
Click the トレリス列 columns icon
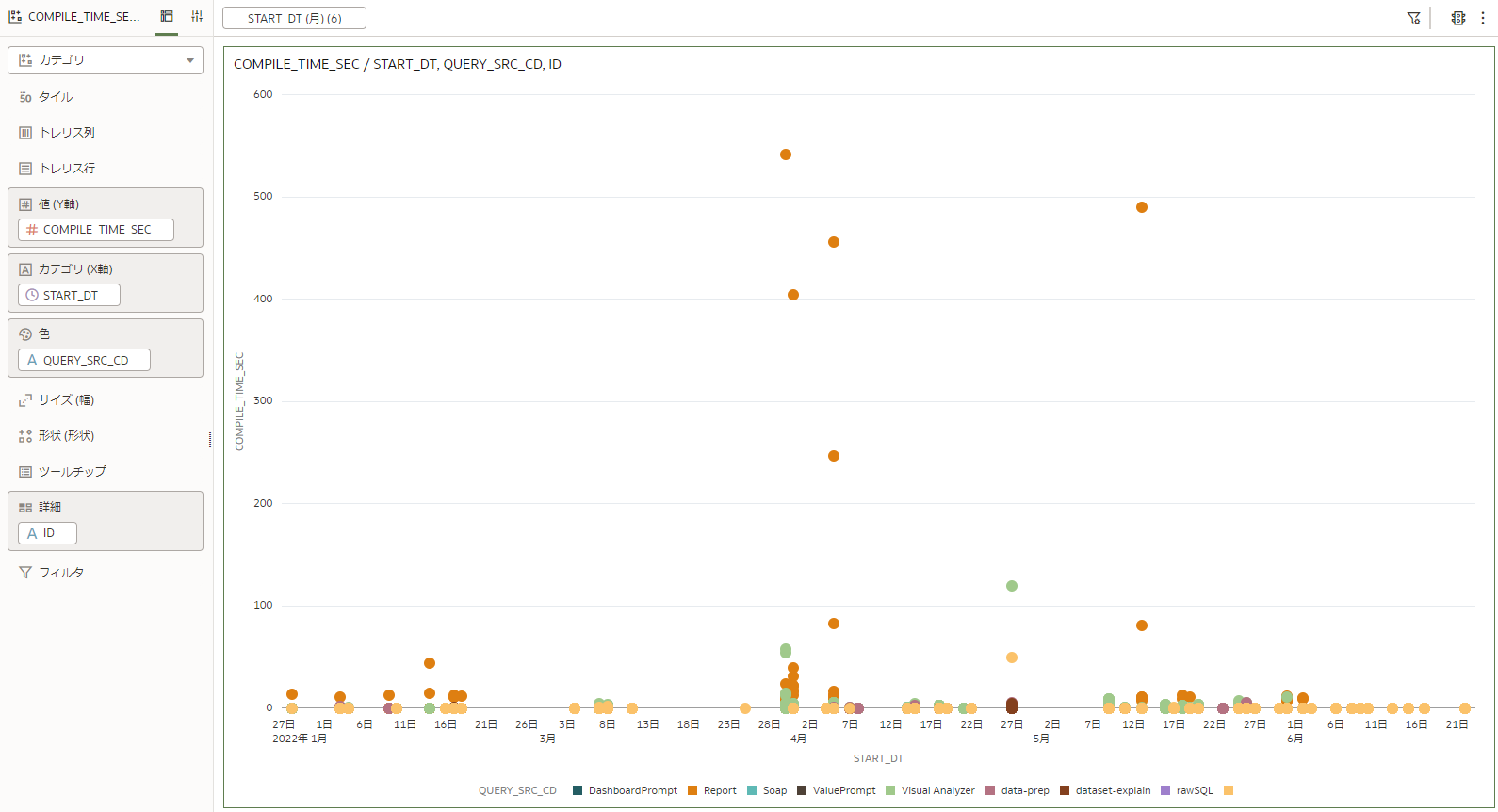coord(25,133)
